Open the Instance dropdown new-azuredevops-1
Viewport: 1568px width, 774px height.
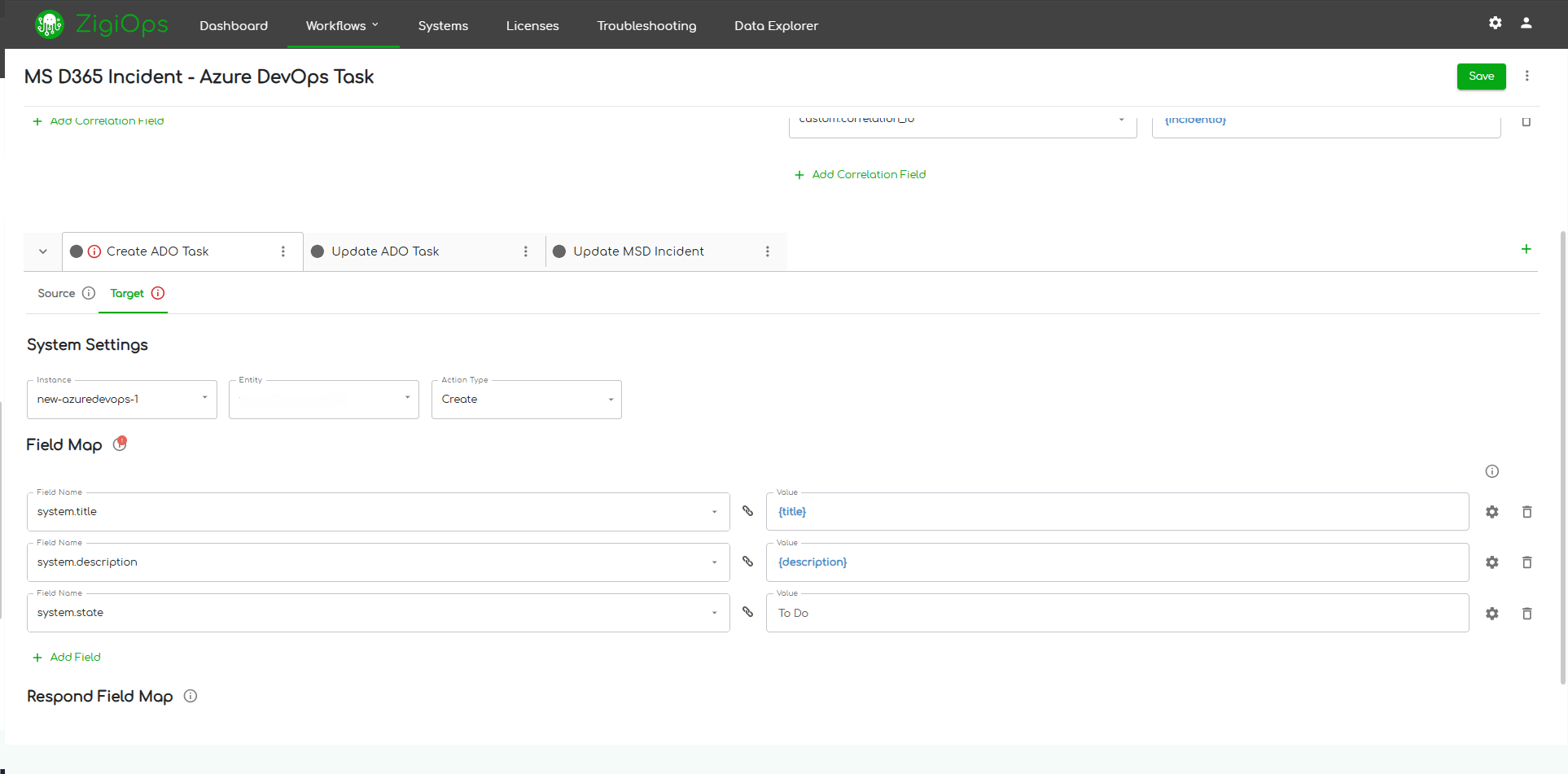click(x=122, y=400)
